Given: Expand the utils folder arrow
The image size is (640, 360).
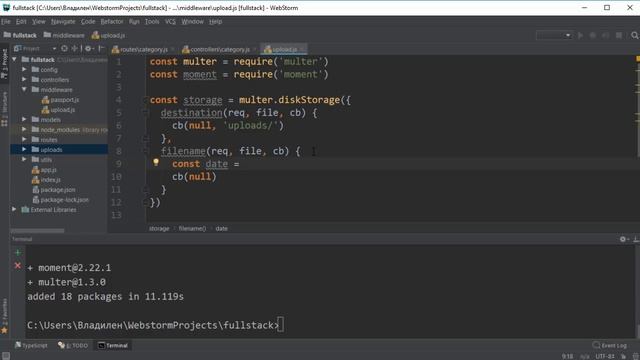Looking at the screenshot, I should point(24,160).
